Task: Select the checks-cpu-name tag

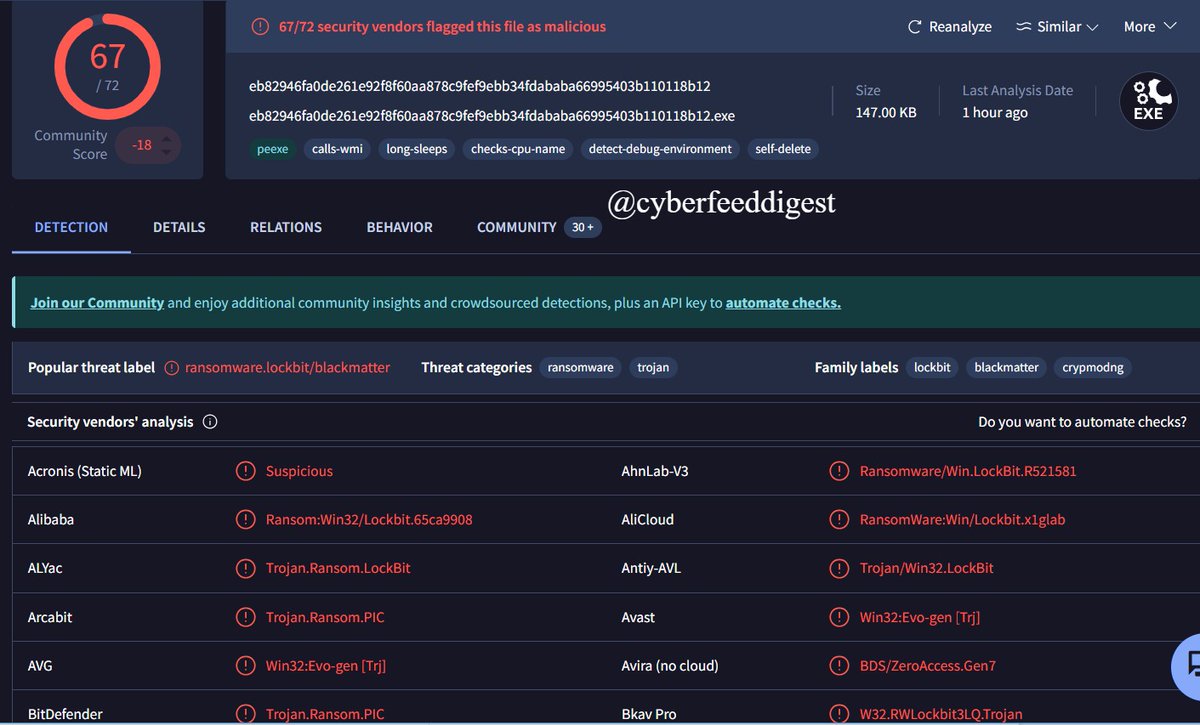Action: [518, 149]
